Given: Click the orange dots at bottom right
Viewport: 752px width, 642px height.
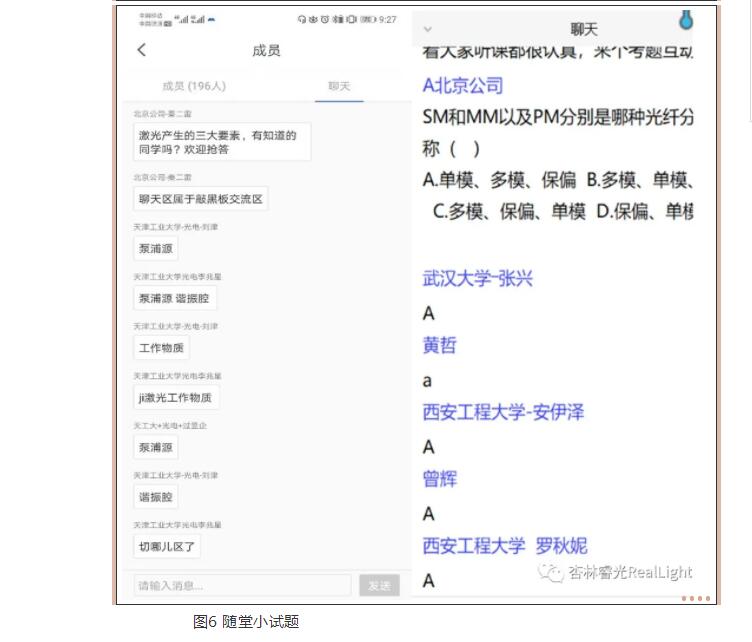Looking at the screenshot, I should click(696, 598).
